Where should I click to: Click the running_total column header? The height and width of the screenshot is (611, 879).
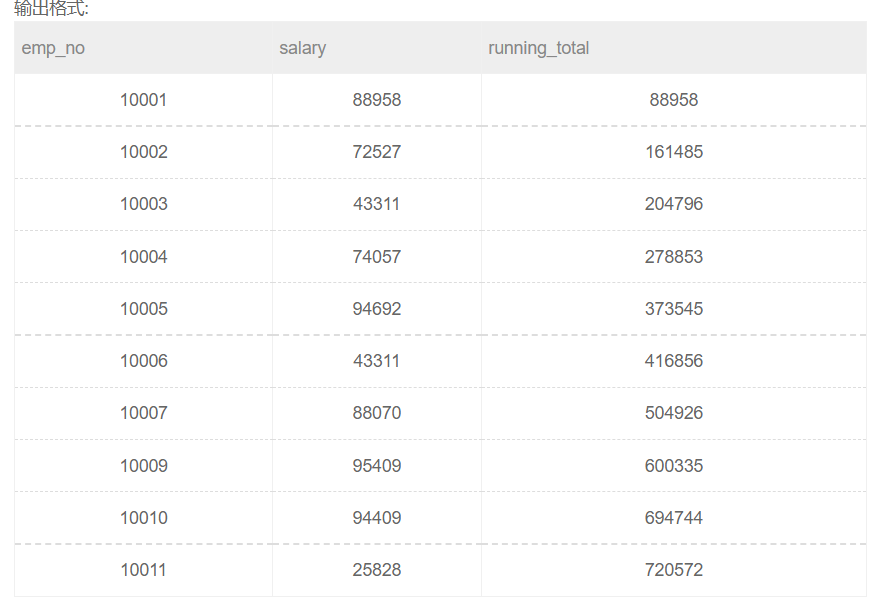point(538,48)
